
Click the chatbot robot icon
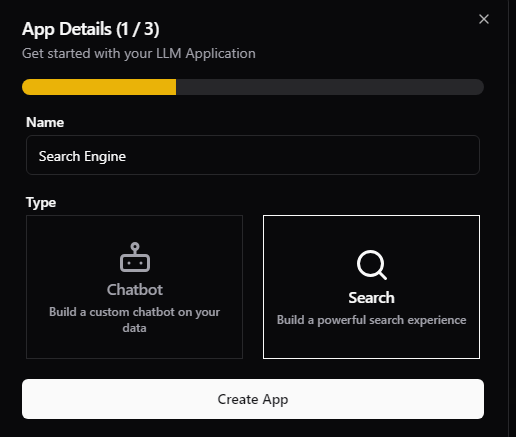pyautogui.click(x=135, y=257)
